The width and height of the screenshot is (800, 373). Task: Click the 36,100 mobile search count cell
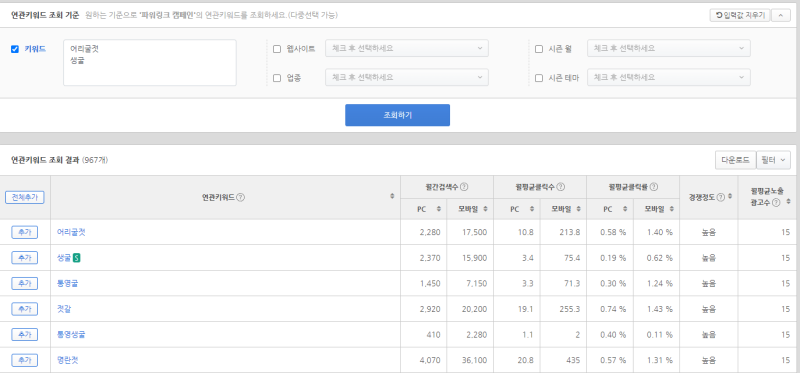(x=470, y=360)
